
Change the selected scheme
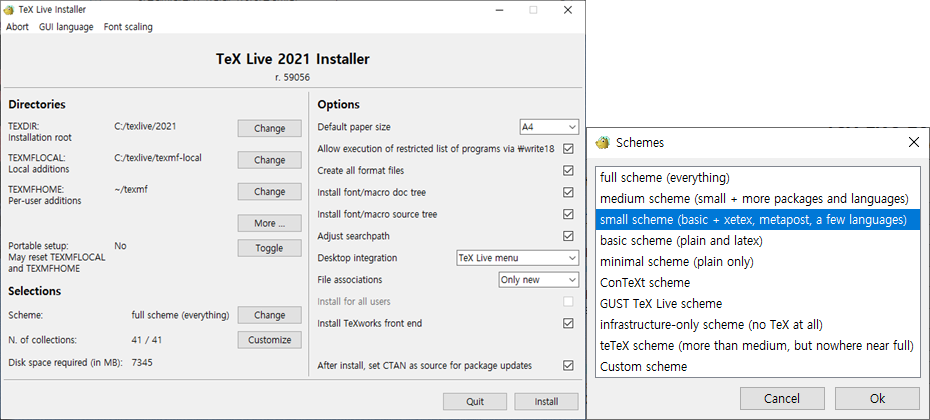tap(269, 315)
